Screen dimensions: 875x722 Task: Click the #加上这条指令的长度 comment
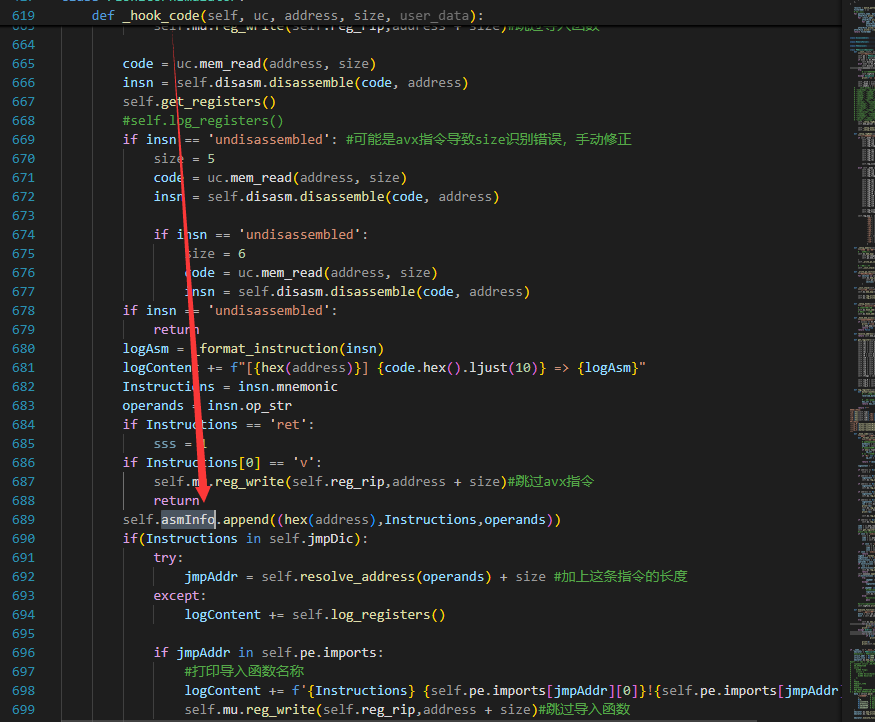621,576
